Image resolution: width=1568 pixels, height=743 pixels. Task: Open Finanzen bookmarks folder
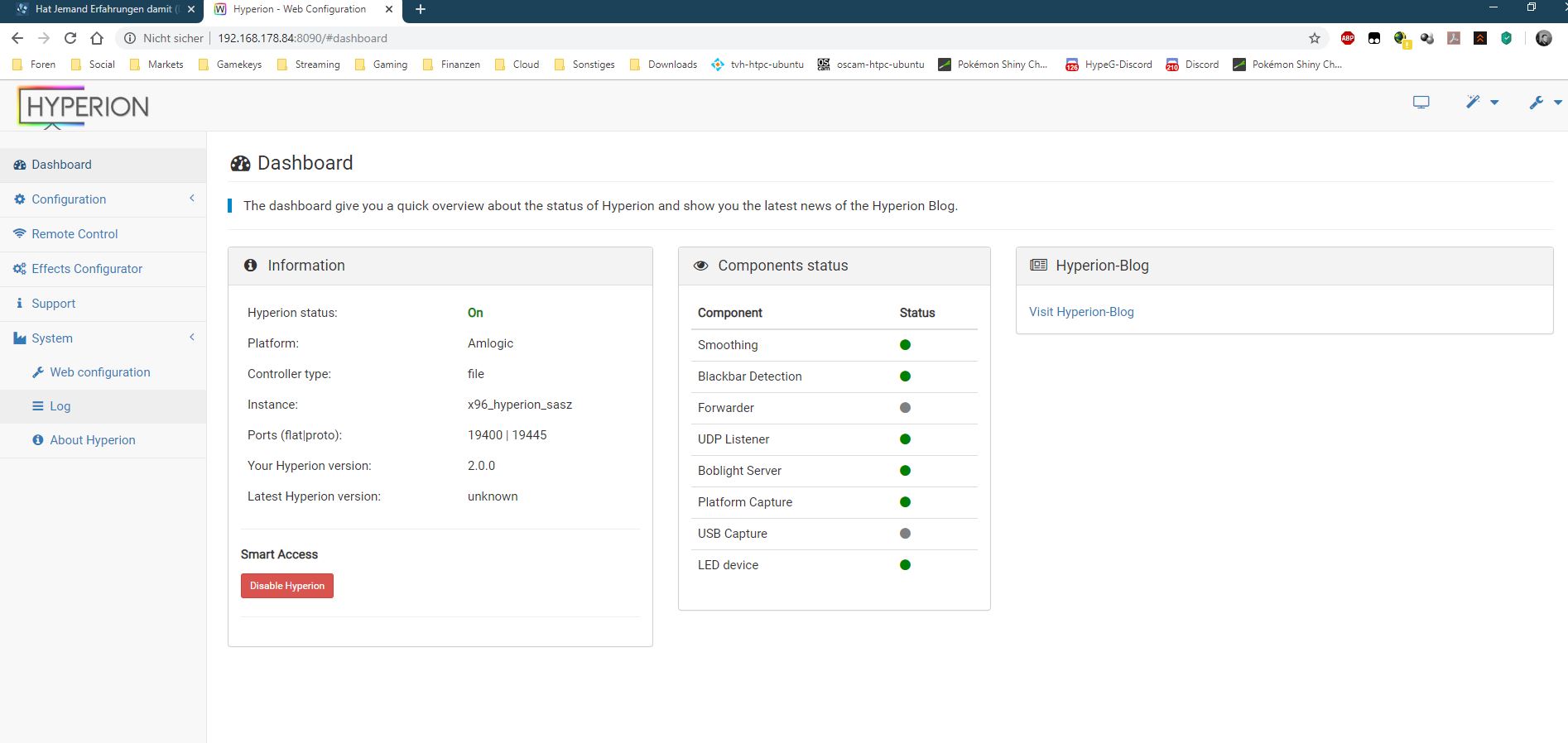point(451,65)
